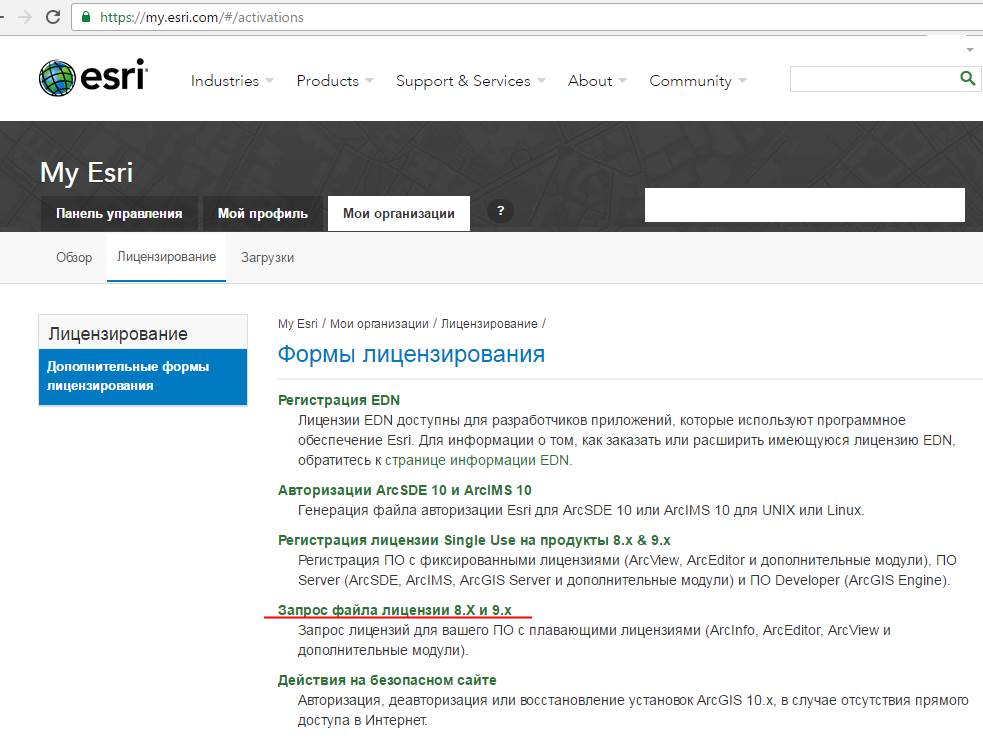
Task: Expand the Support & Services dropdown
Action: click(470, 81)
